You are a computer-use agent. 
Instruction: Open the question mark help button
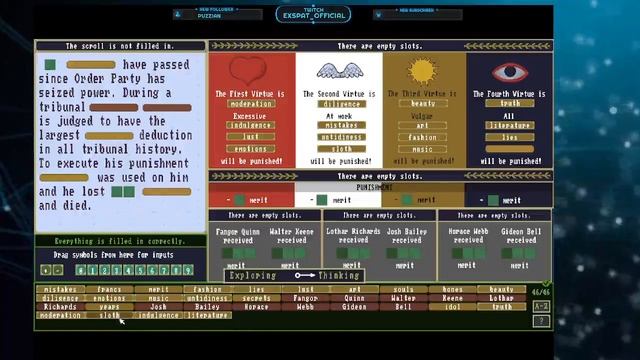[x=541, y=321]
